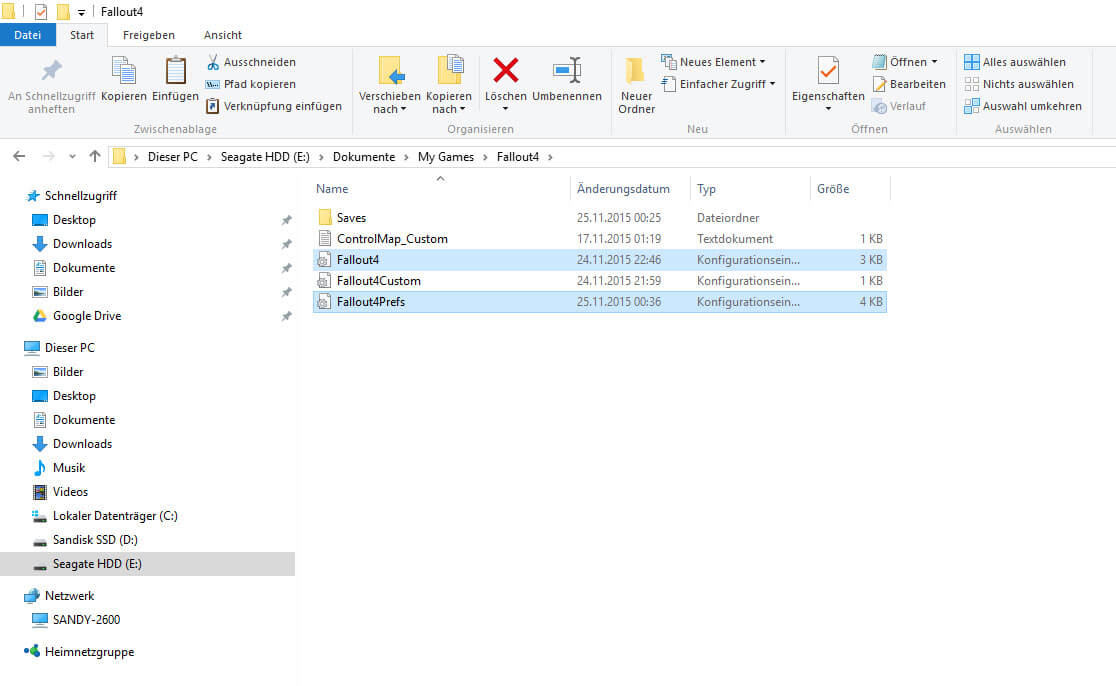This screenshot has width=1116, height=686.
Task: Open the recent locations dropdown arrow
Action: click(72, 157)
